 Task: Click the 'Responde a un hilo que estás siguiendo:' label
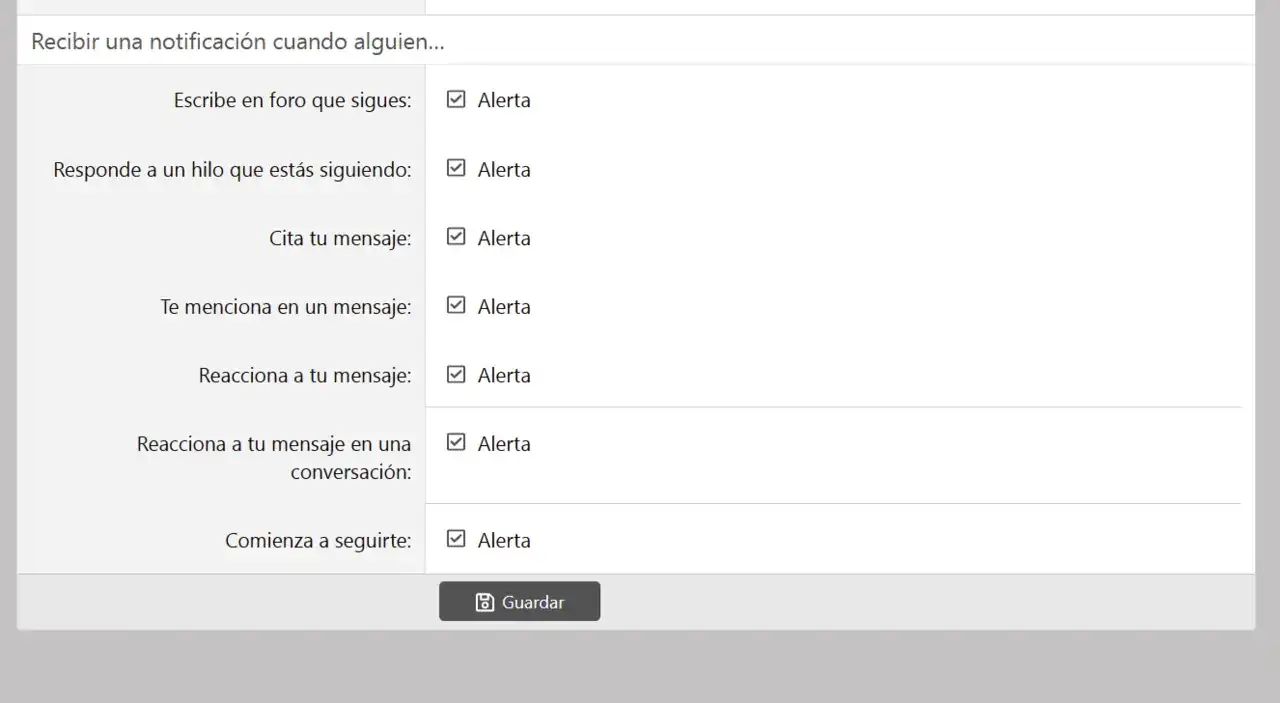point(232,170)
